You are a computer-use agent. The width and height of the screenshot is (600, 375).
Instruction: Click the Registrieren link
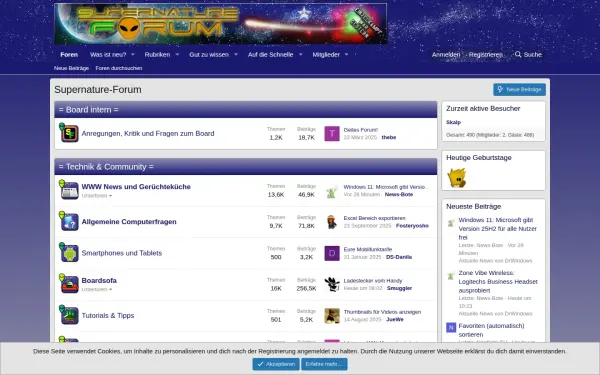(486, 55)
